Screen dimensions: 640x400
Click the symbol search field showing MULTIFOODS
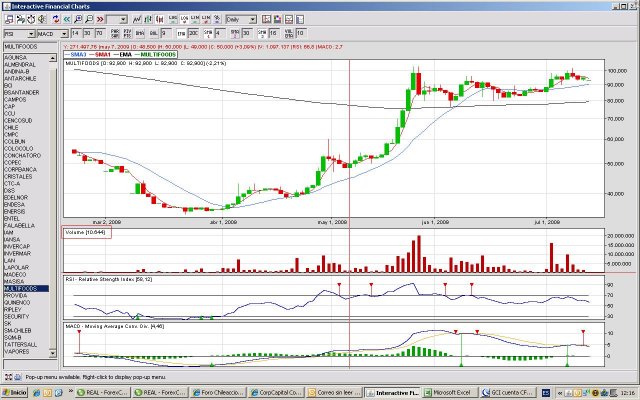30,47
